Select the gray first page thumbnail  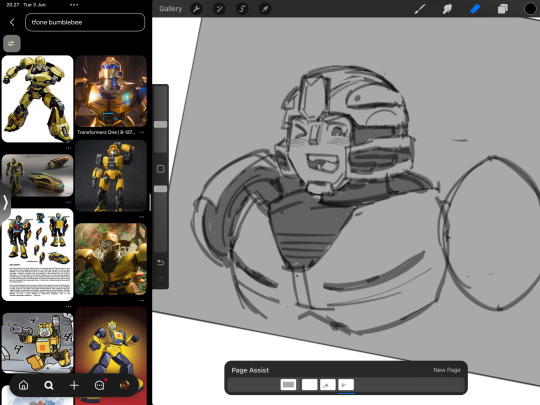[288, 384]
